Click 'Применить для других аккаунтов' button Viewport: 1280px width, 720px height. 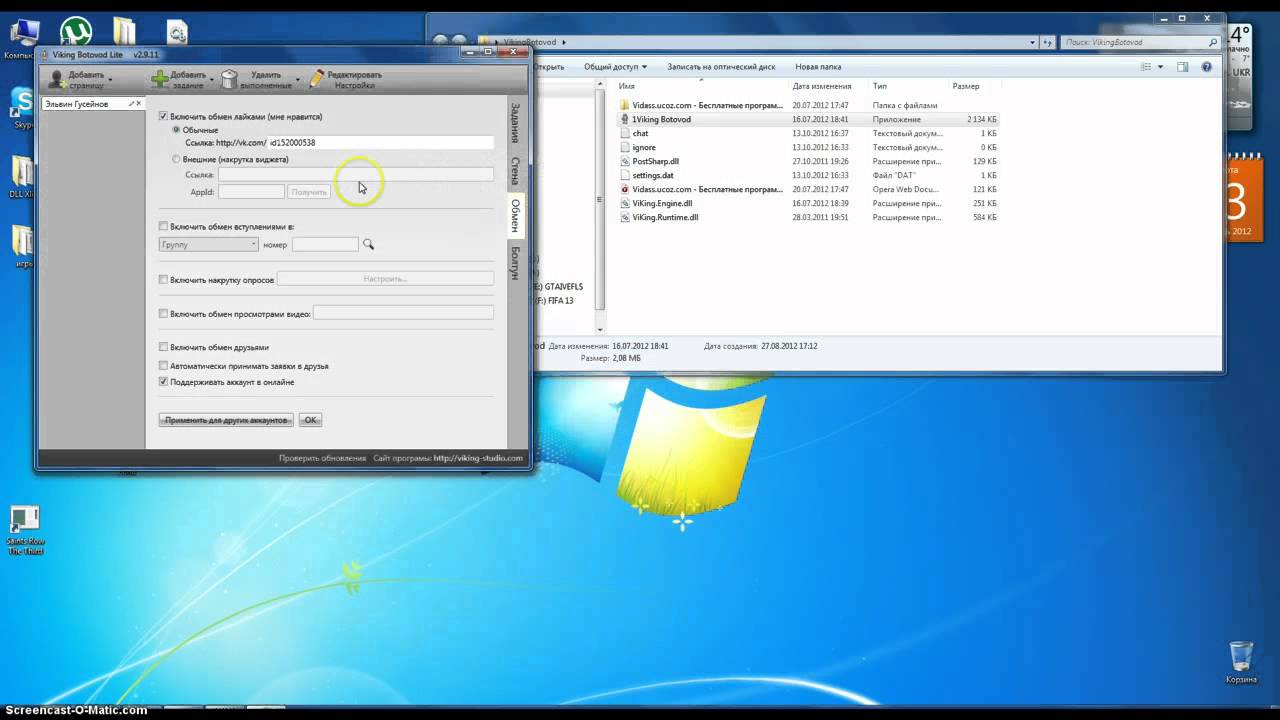click(226, 420)
